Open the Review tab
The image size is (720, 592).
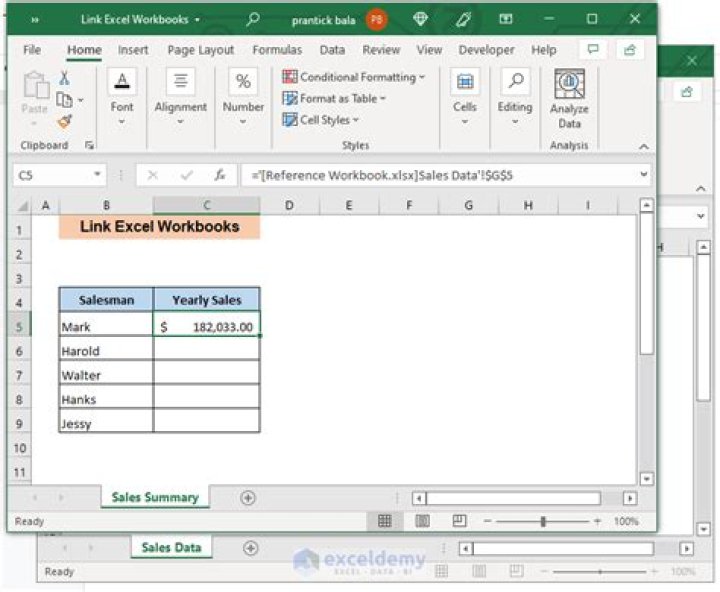point(381,50)
